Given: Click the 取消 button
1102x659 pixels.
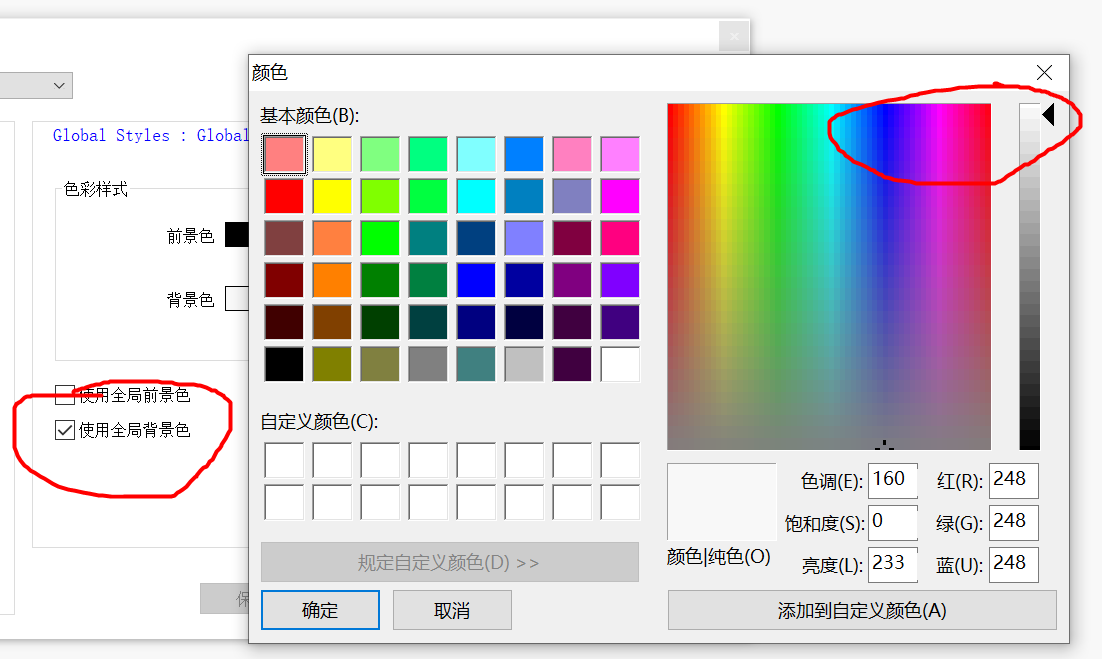Looking at the screenshot, I should [452, 610].
